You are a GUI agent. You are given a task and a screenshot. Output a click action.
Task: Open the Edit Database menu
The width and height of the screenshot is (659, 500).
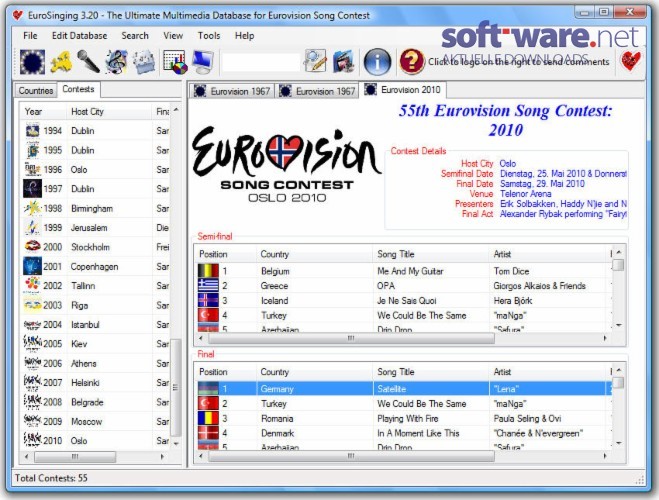[x=79, y=36]
